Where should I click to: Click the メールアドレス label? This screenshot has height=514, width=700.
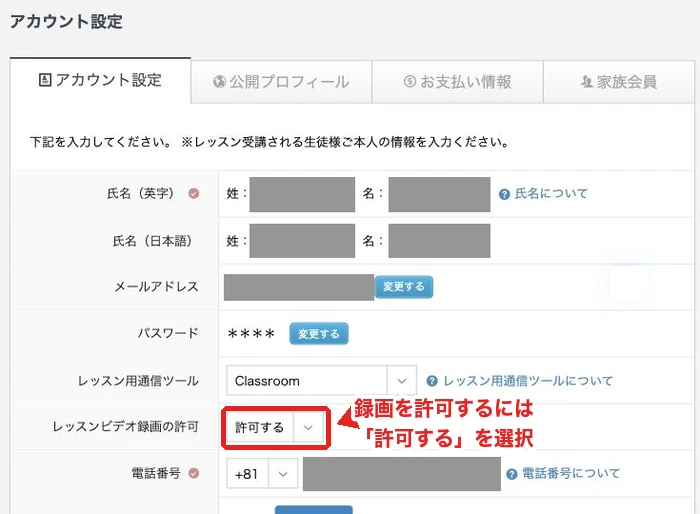coord(156,287)
